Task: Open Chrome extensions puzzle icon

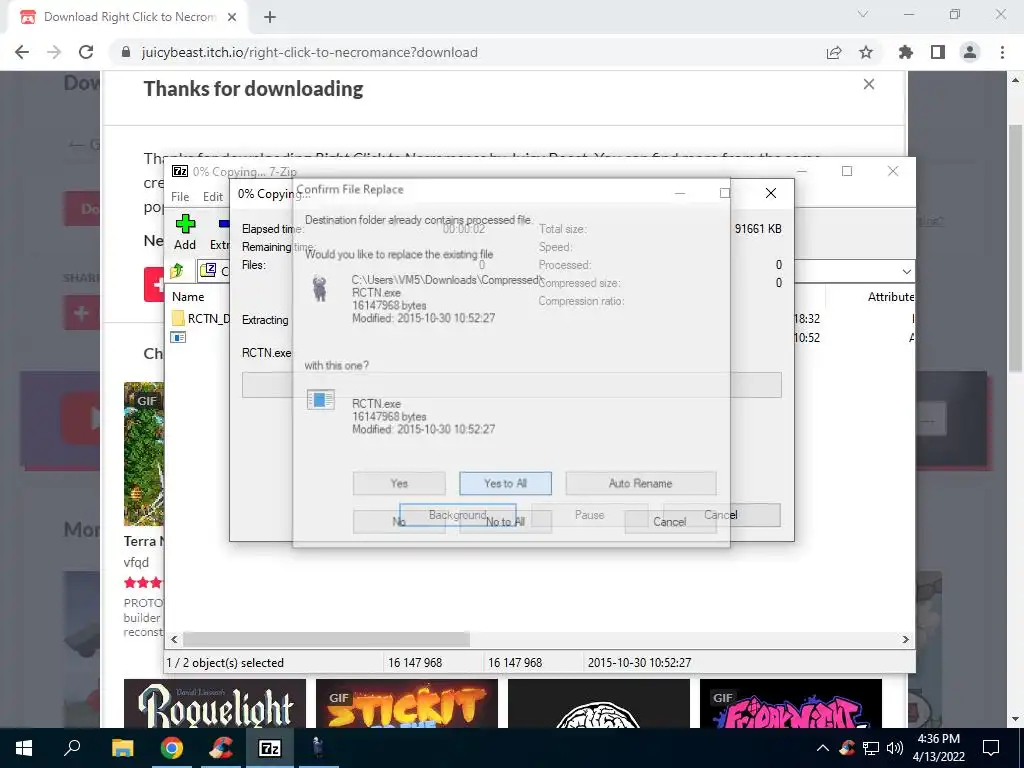Action: pos(906,52)
